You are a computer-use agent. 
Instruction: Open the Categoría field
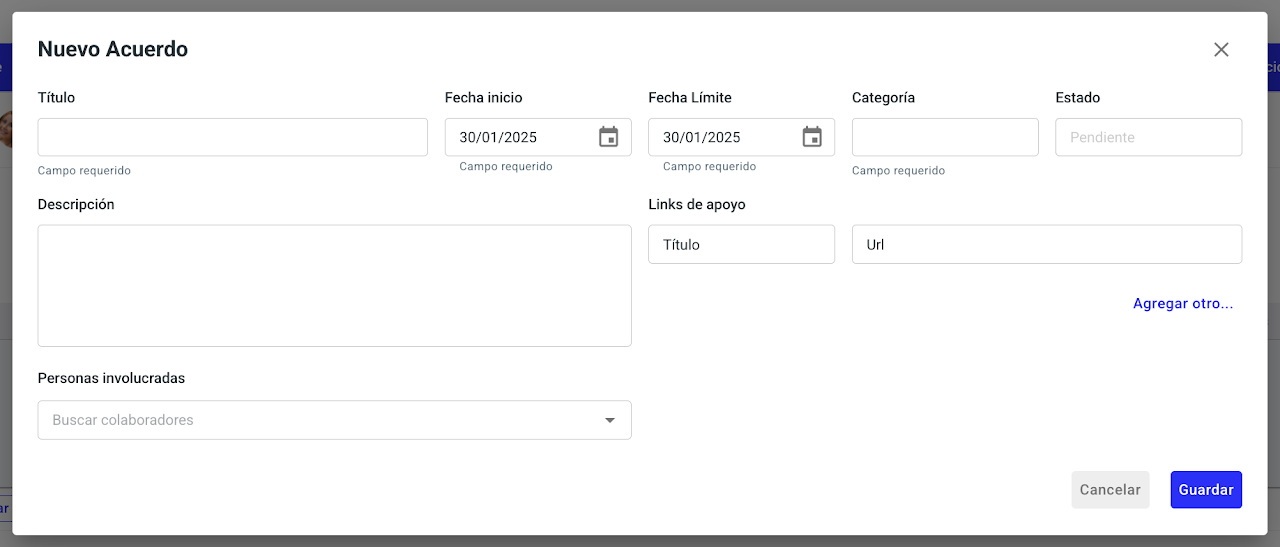tap(945, 137)
